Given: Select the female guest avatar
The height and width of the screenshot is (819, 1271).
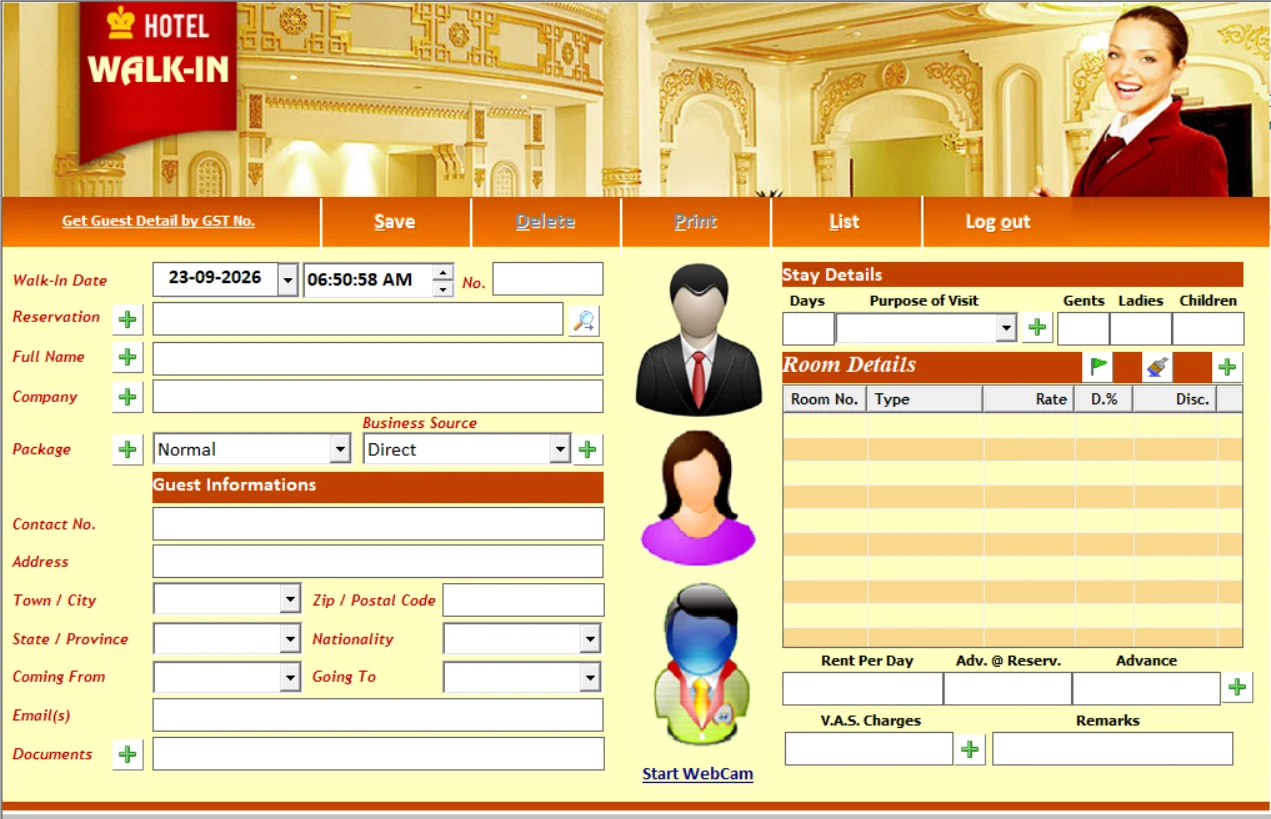Looking at the screenshot, I should point(698,498).
